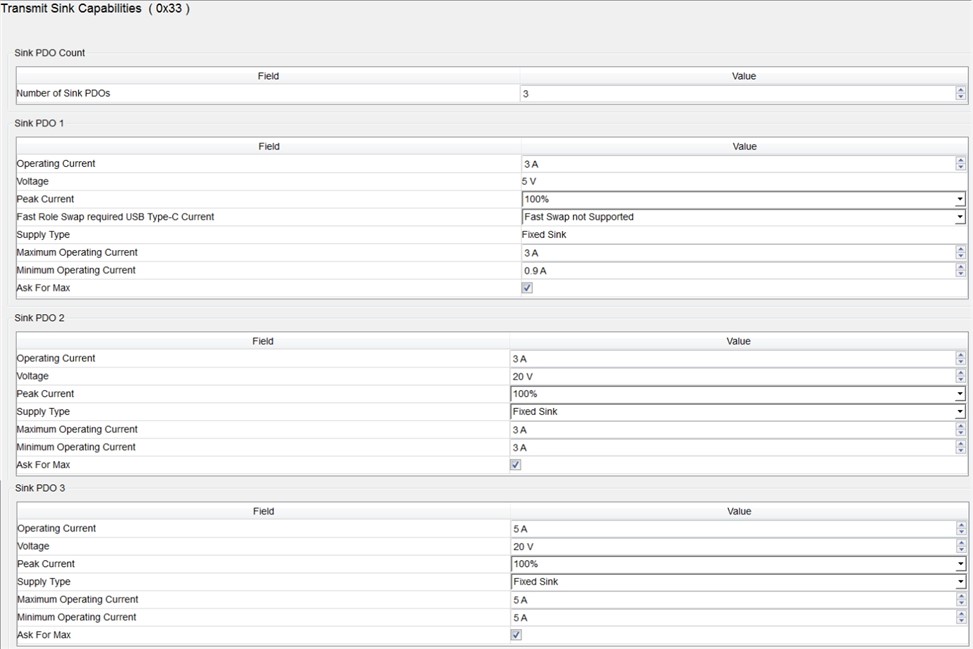
Task: Toggle Ask For Max in Sink PDO 1
Action: 527,288
